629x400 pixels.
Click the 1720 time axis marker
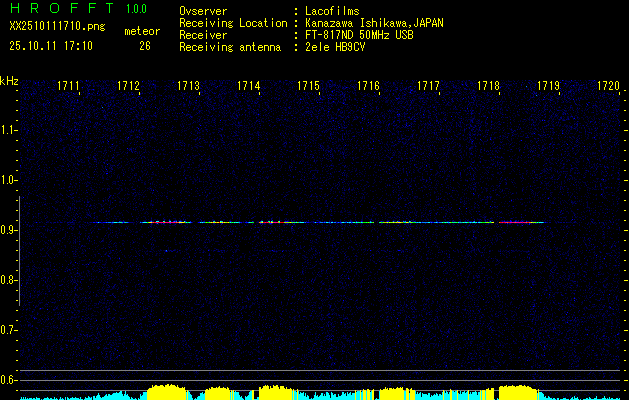[608, 87]
